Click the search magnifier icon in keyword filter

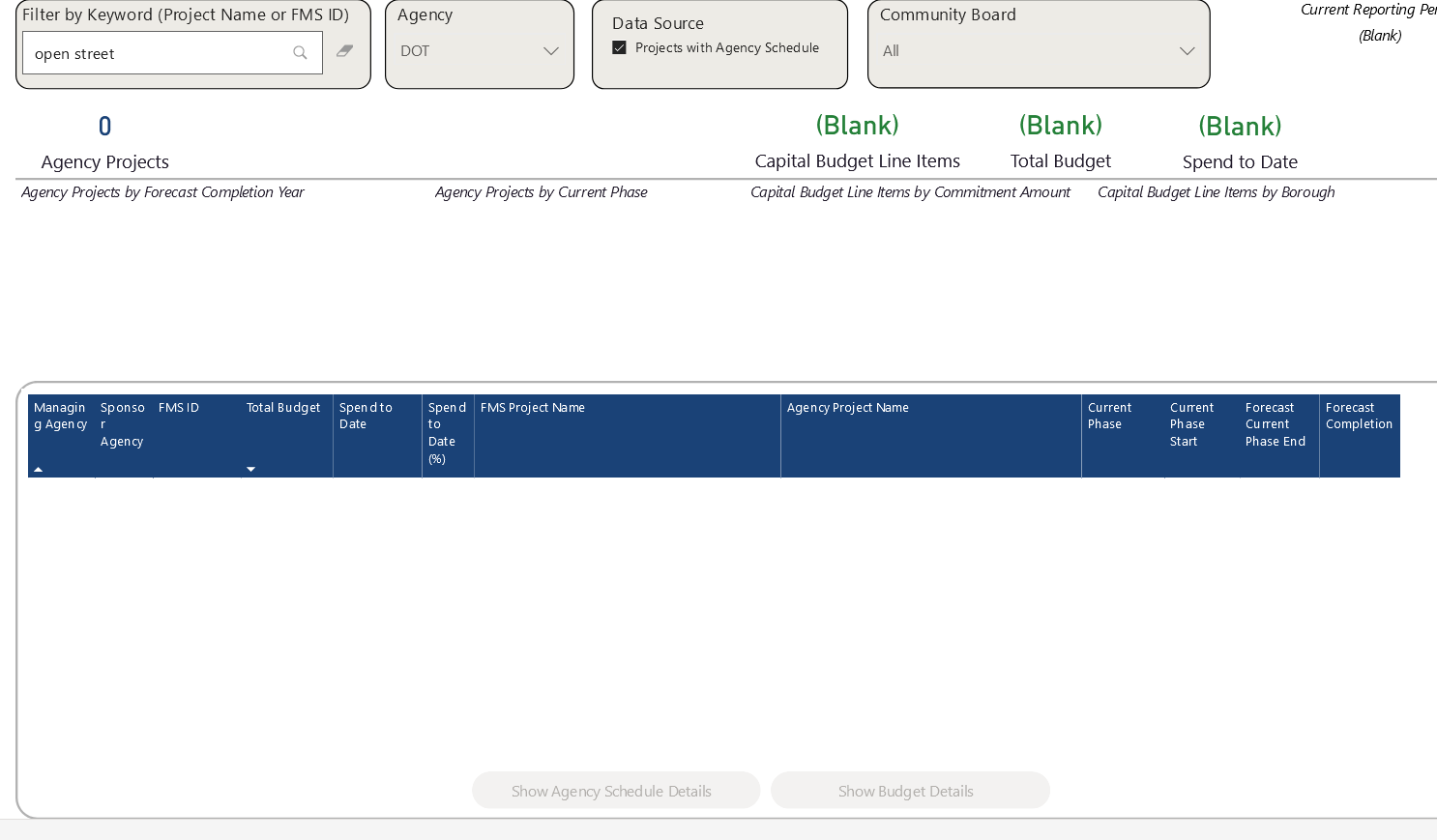coord(300,53)
